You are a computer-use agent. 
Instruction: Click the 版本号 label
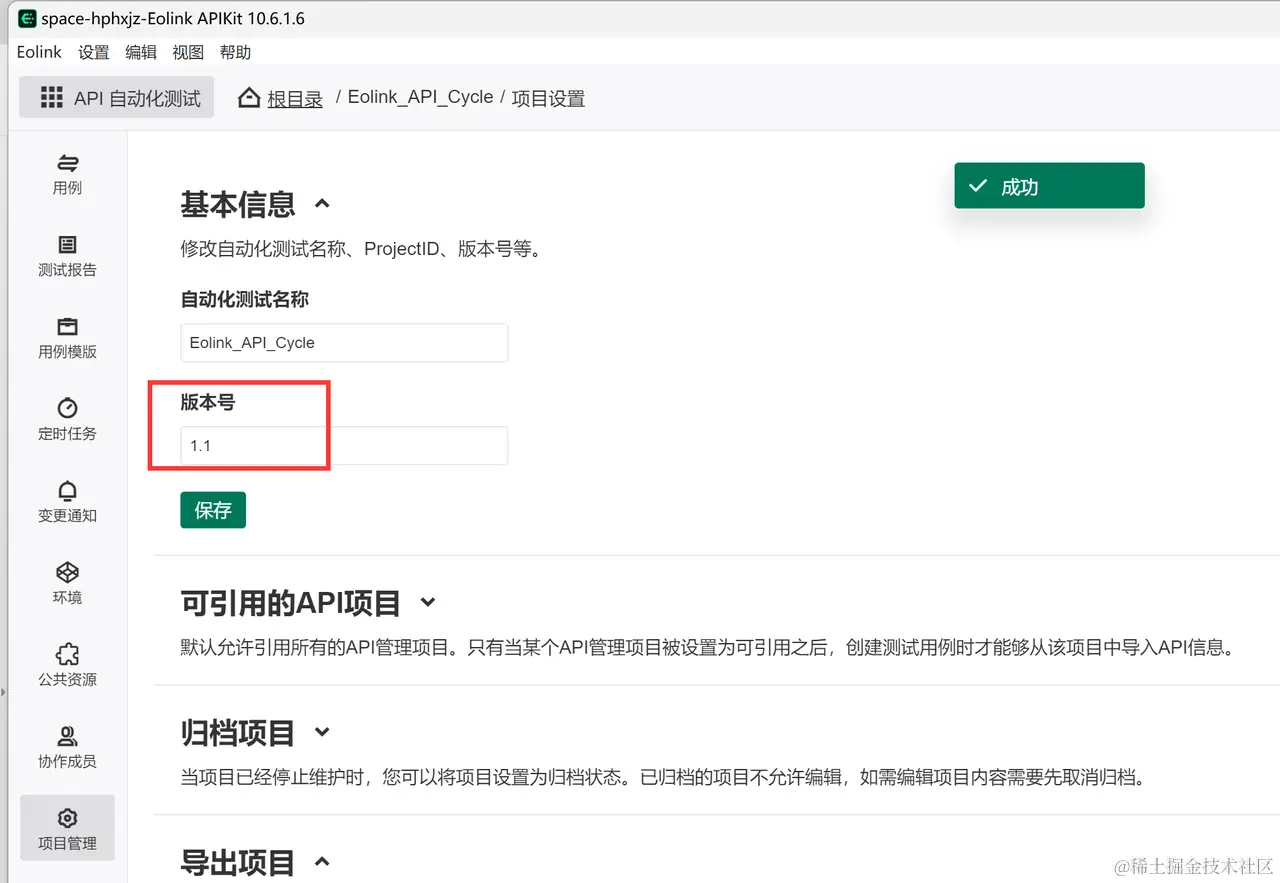pos(208,402)
